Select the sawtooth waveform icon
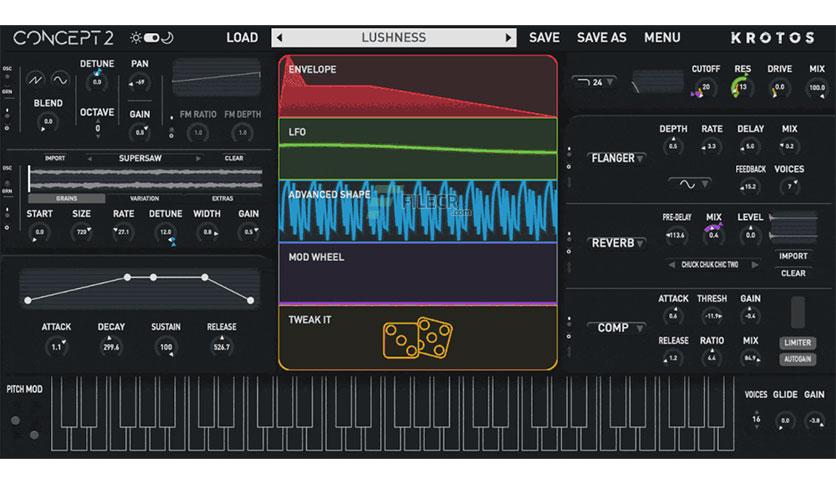This screenshot has height=484, width=836. 35,80
